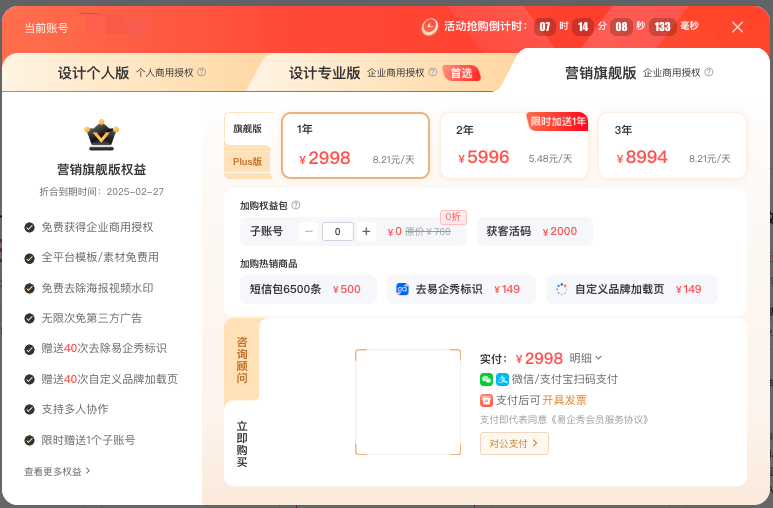The height and width of the screenshot is (508, 773).
Task: Open help icon beside 设计专业版 企业商用授权
Action: (x=432, y=72)
